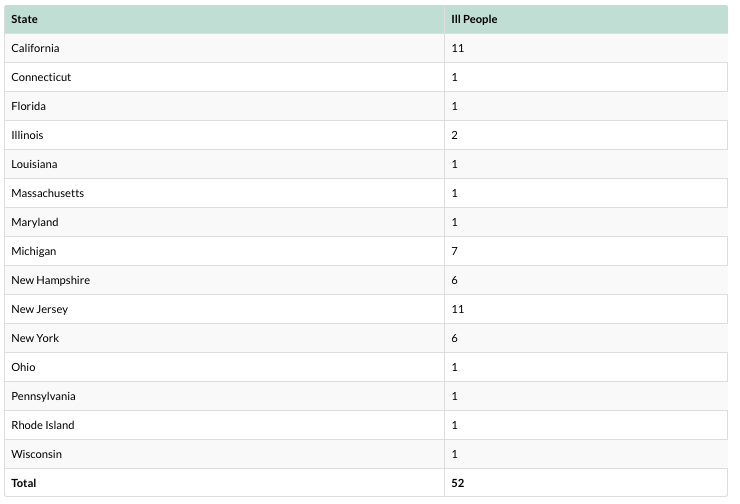The image size is (740, 504).
Task: Click the total value 52
Action: click(458, 483)
